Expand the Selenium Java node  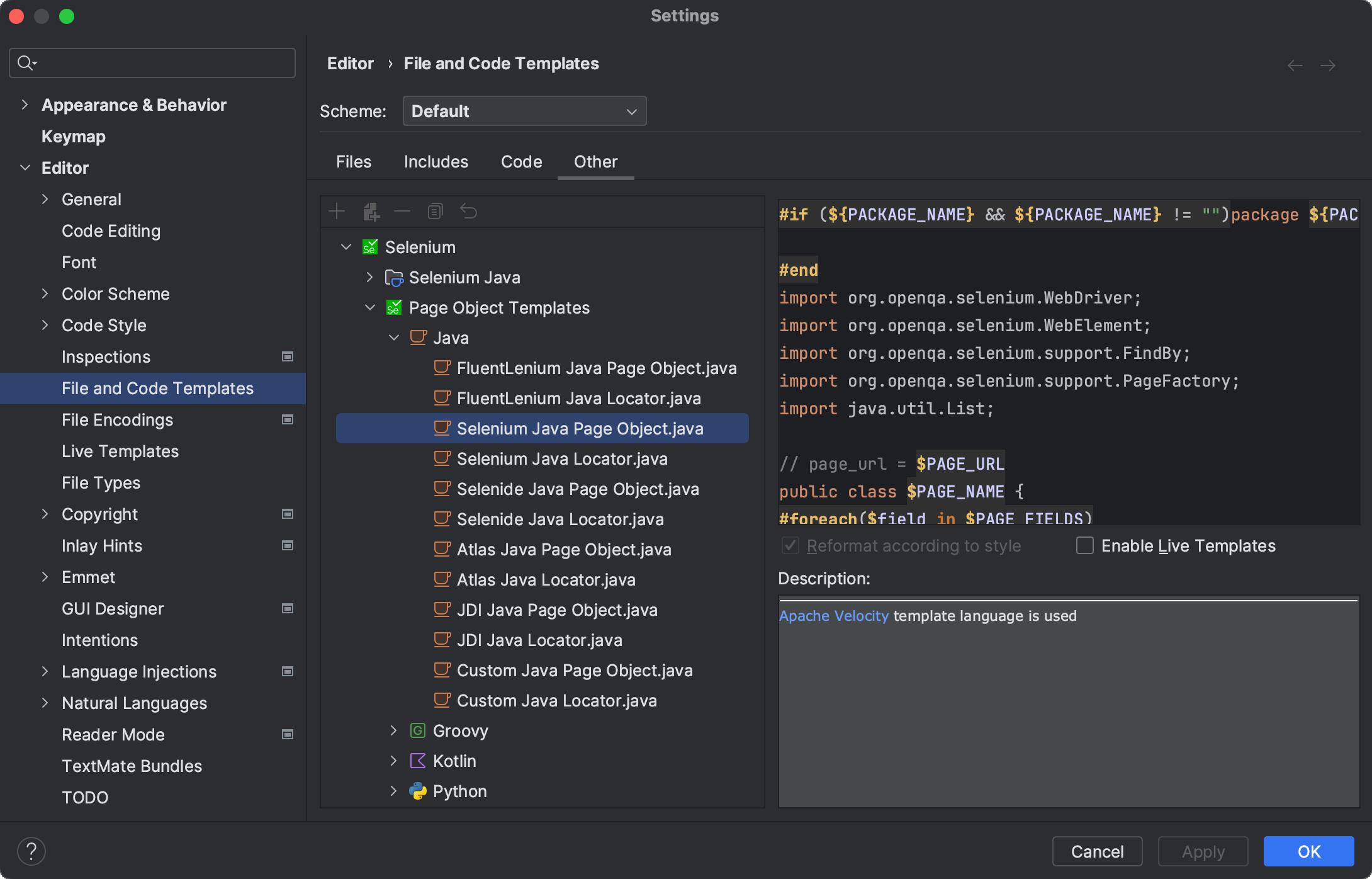[x=369, y=277]
